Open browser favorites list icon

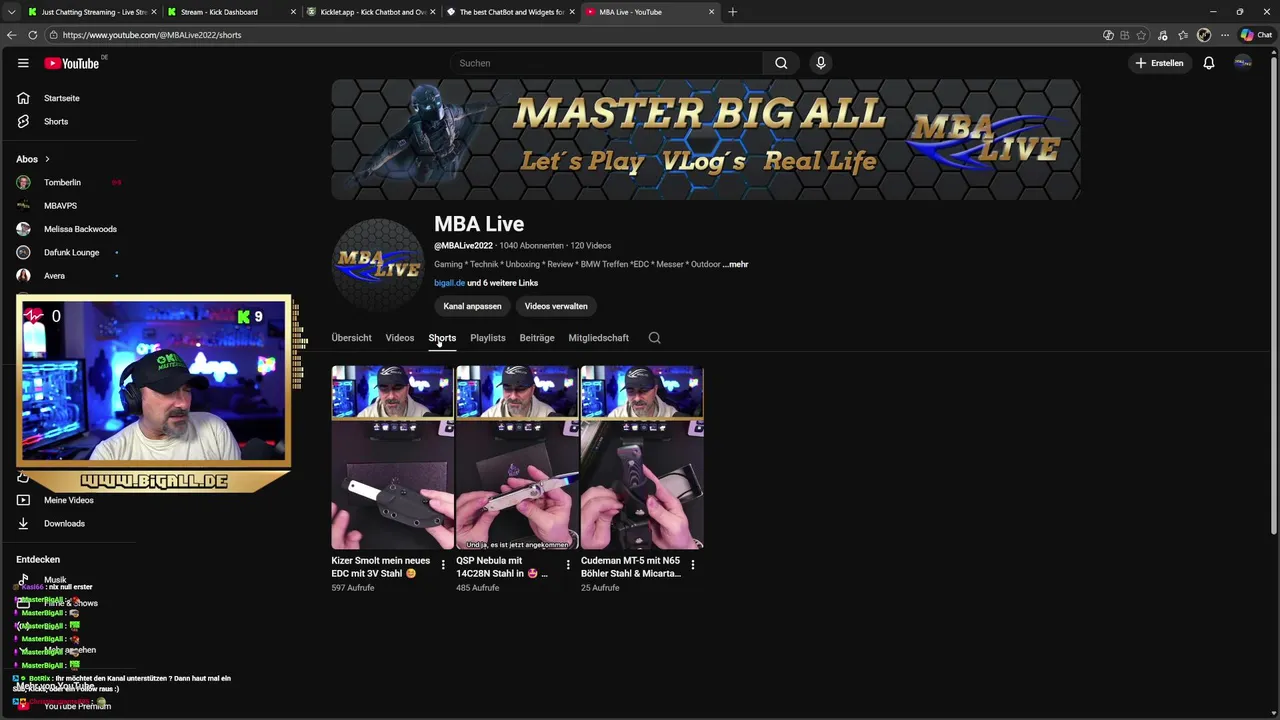[x=1182, y=35]
